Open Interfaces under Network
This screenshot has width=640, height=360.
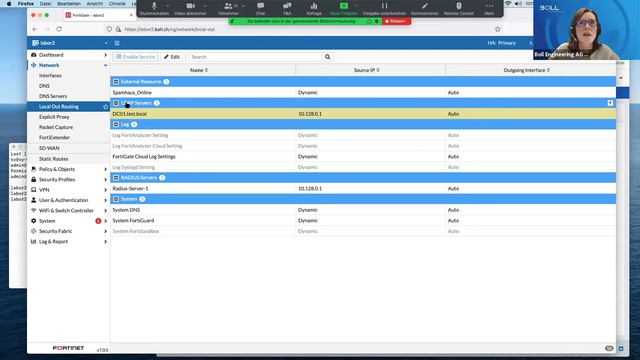(50, 76)
